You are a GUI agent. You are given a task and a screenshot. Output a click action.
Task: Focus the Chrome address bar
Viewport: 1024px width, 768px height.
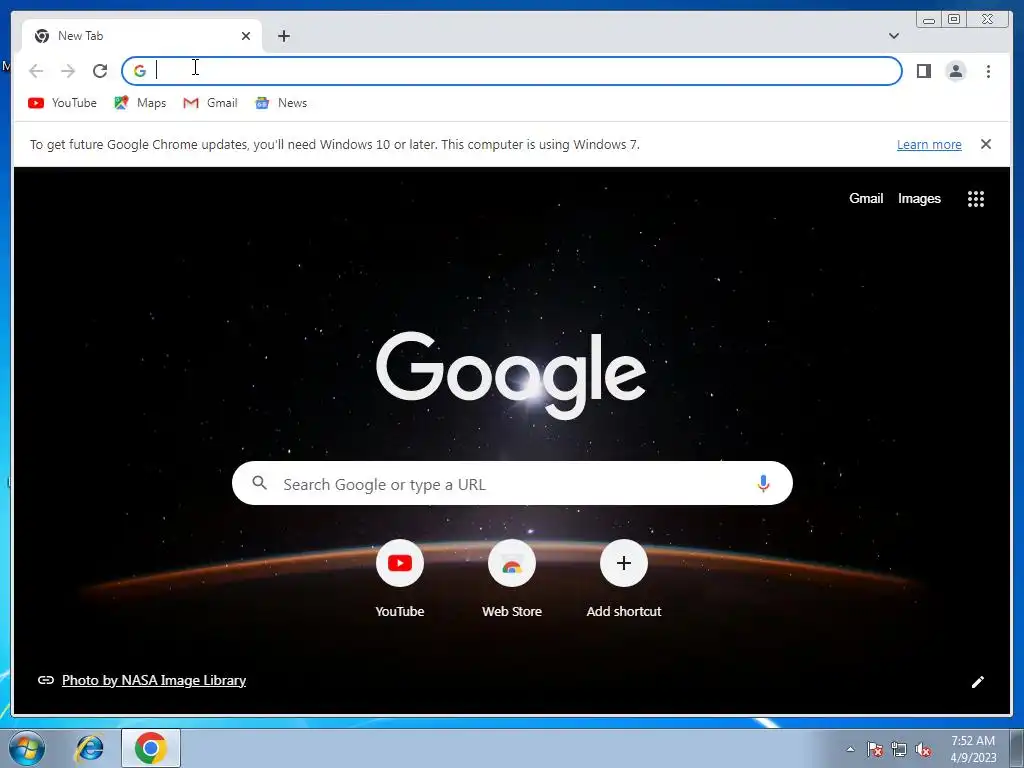coord(511,71)
